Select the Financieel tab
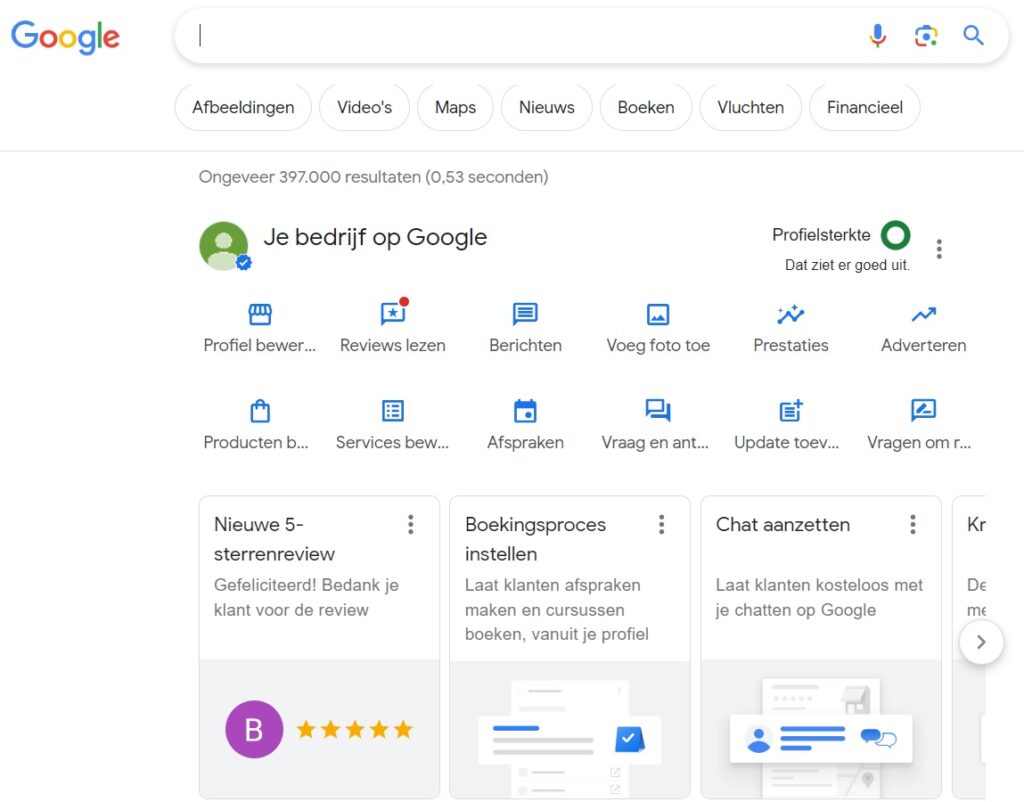 (865, 107)
